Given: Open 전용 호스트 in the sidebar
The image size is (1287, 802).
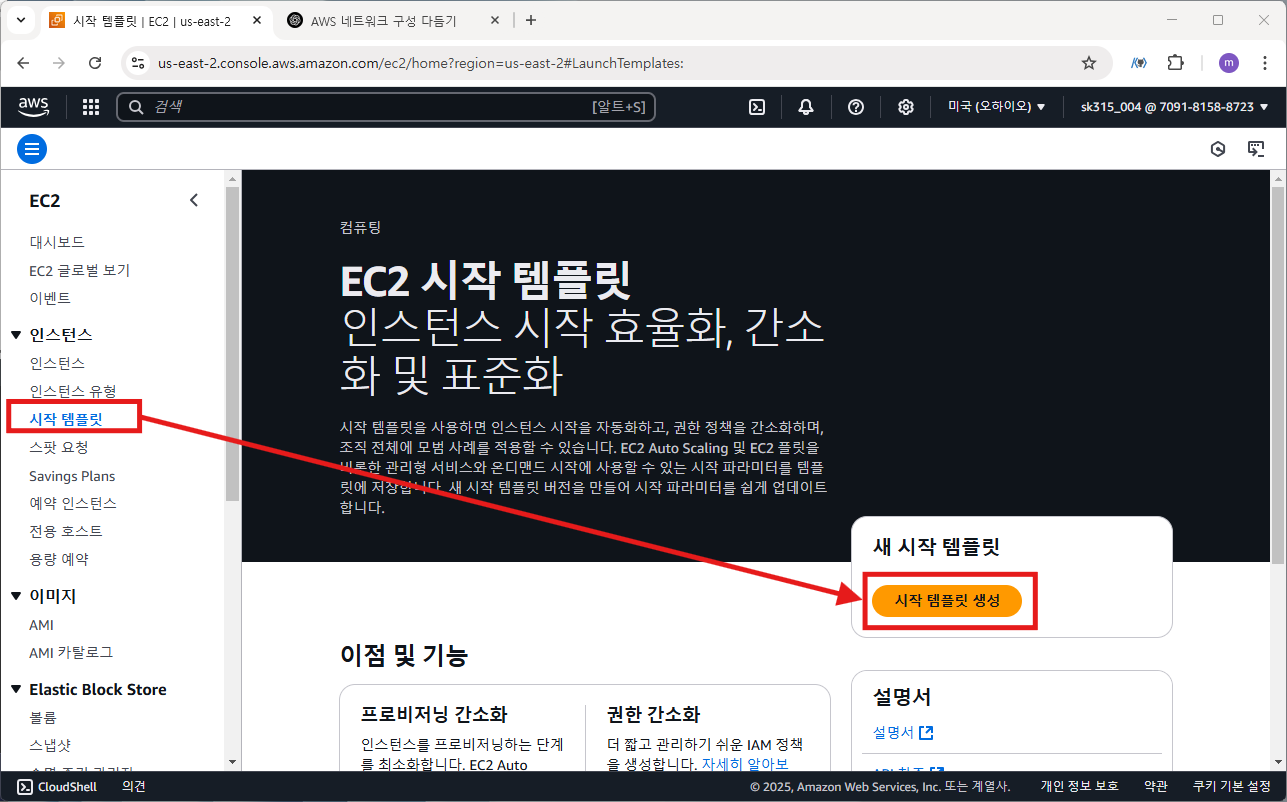Looking at the screenshot, I should 66,531.
